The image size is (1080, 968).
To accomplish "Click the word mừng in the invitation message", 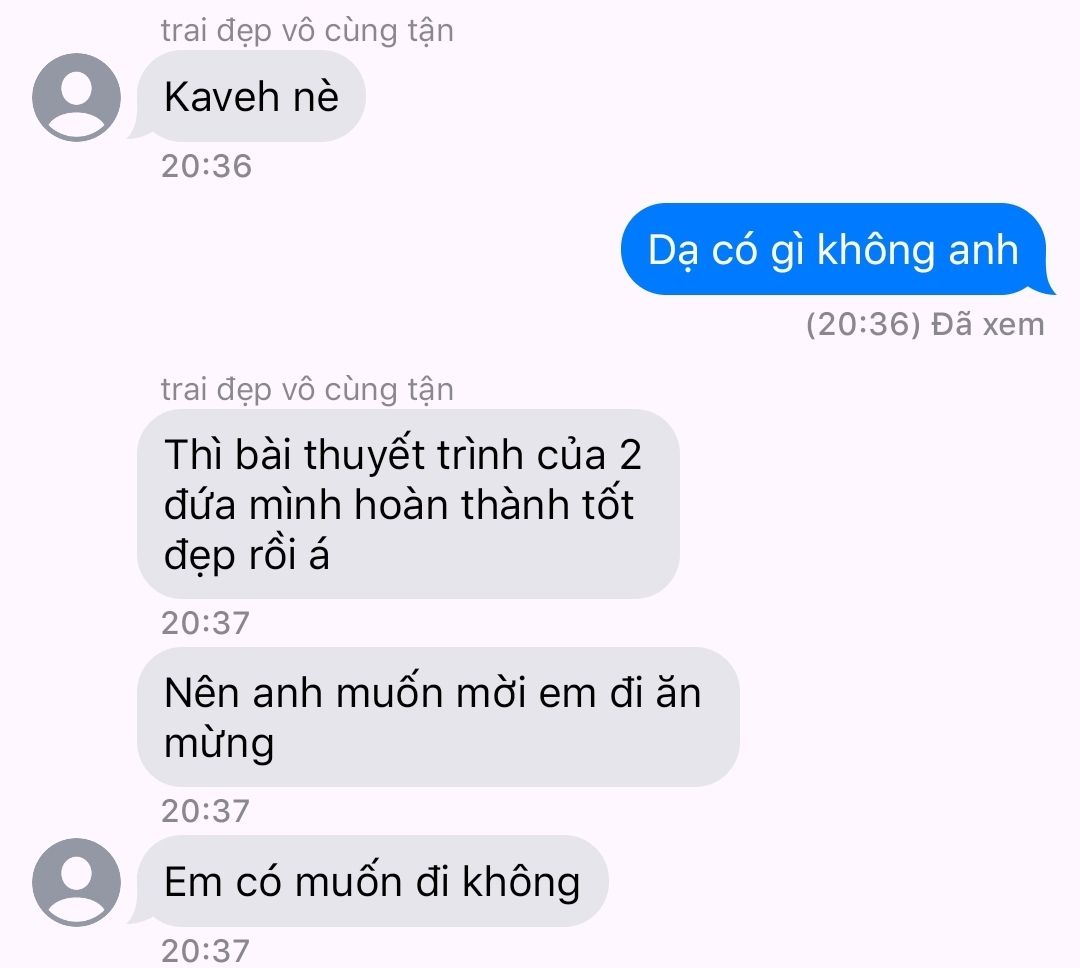I will [219, 745].
